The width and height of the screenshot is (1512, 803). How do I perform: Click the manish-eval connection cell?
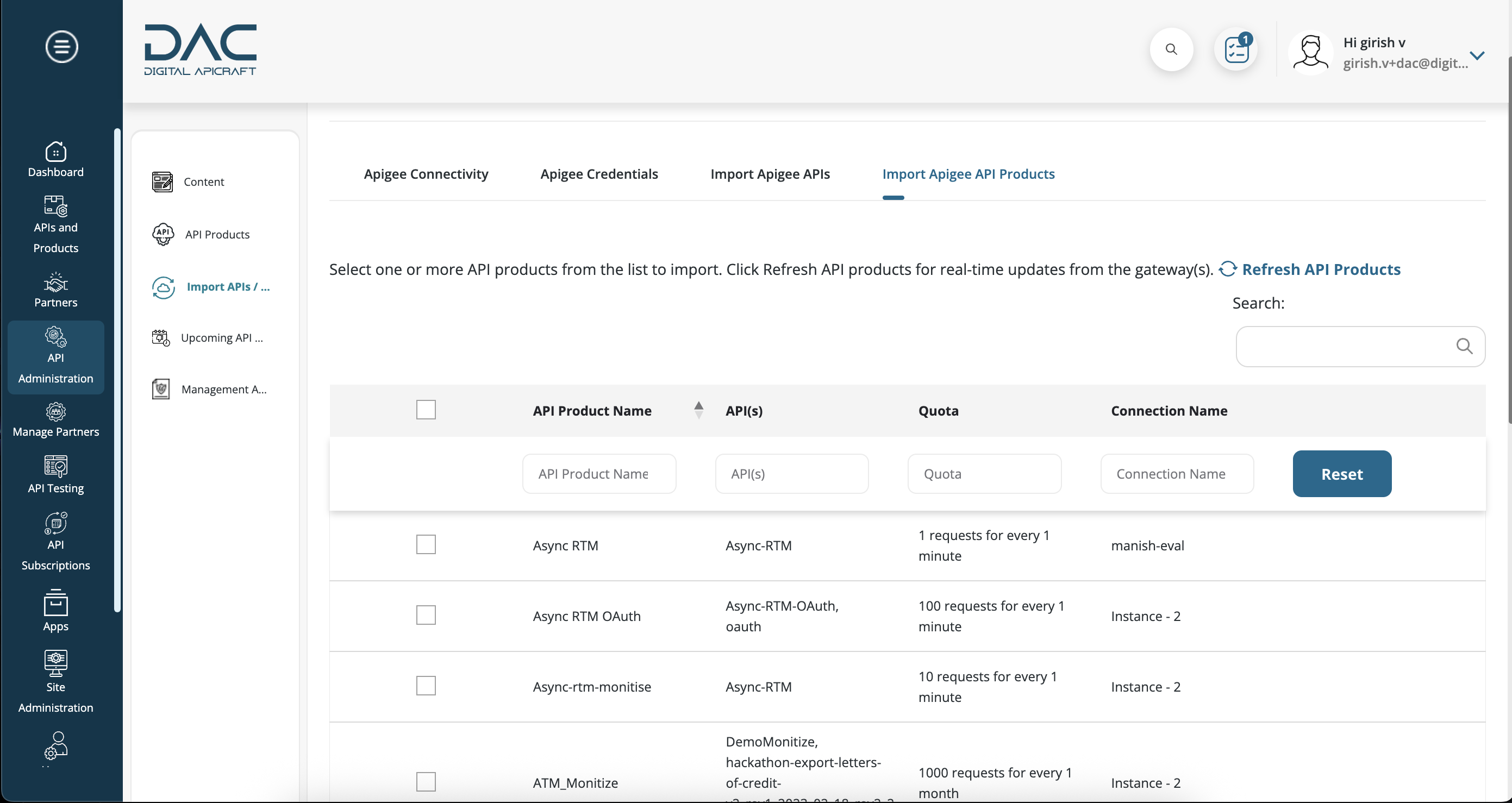pyautogui.click(x=1147, y=545)
